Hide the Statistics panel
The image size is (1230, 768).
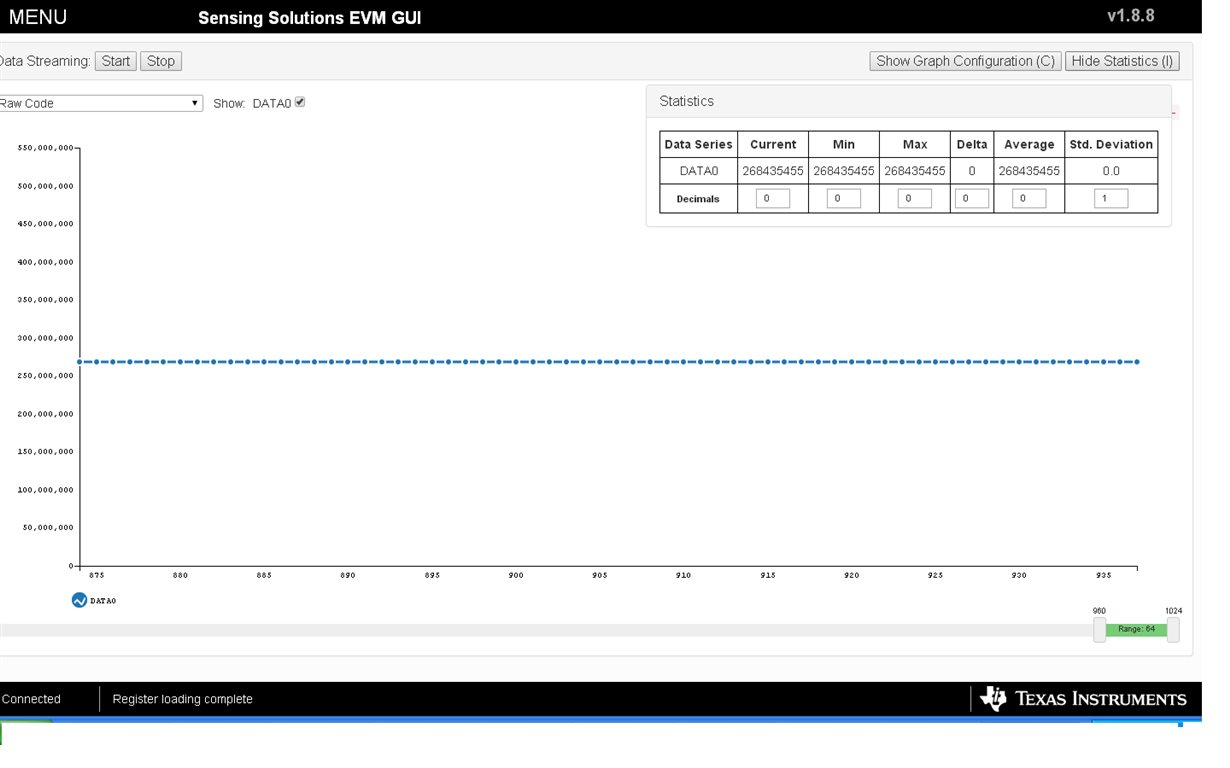(x=1122, y=61)
